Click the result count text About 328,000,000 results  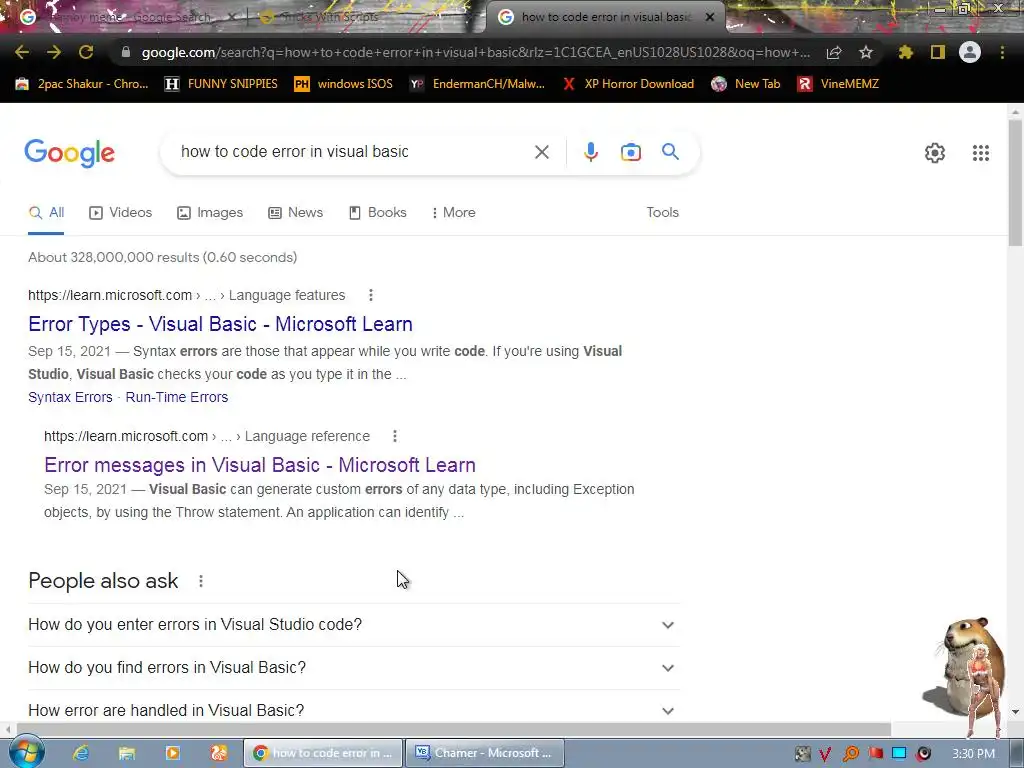point(163,257)
